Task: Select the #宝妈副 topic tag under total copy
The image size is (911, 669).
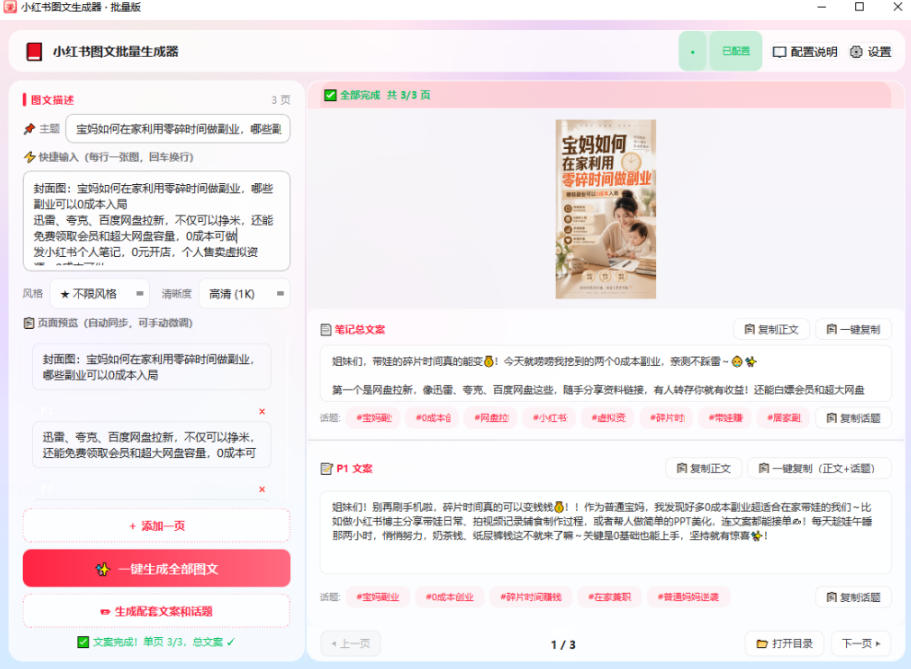Action: (x=374, y=418)
